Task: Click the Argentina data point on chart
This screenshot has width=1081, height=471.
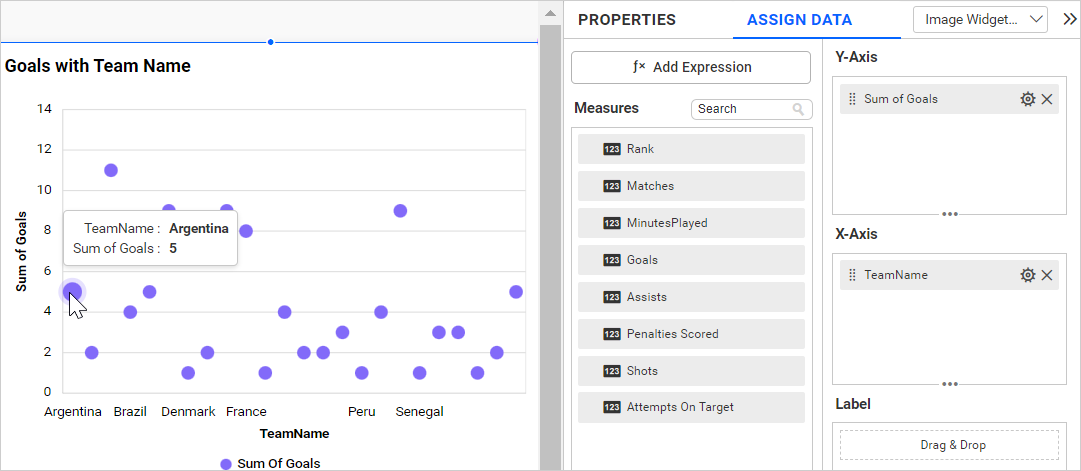Action: [72, 292]
